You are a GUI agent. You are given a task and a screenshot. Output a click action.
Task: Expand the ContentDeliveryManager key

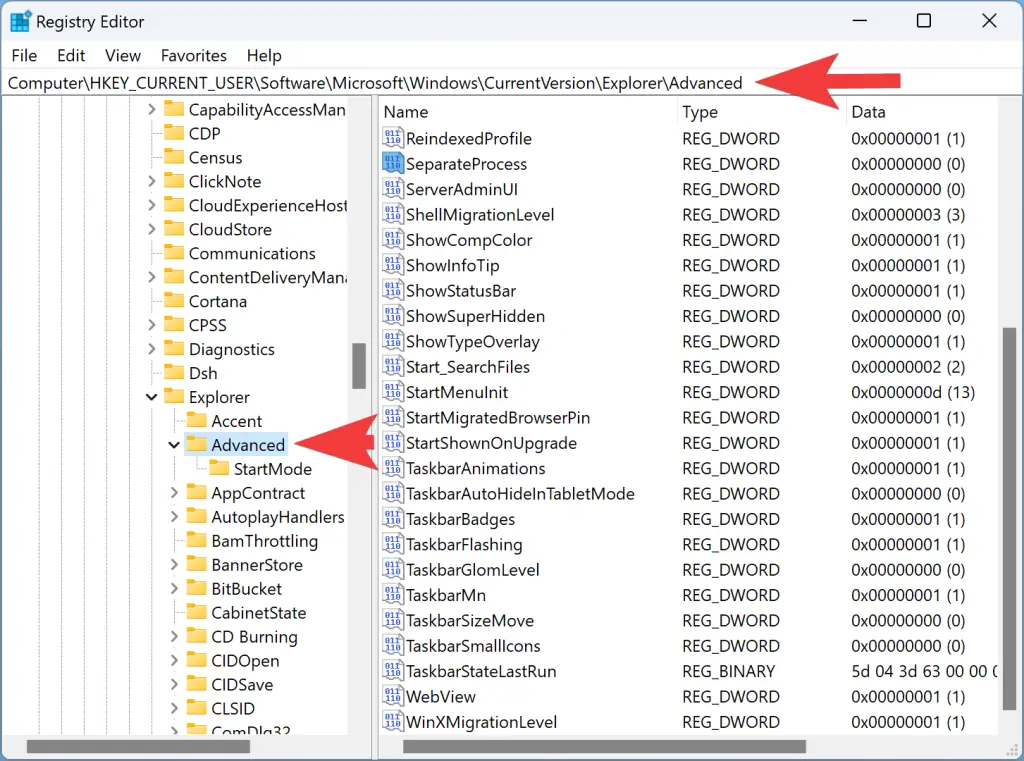[152, 277]
